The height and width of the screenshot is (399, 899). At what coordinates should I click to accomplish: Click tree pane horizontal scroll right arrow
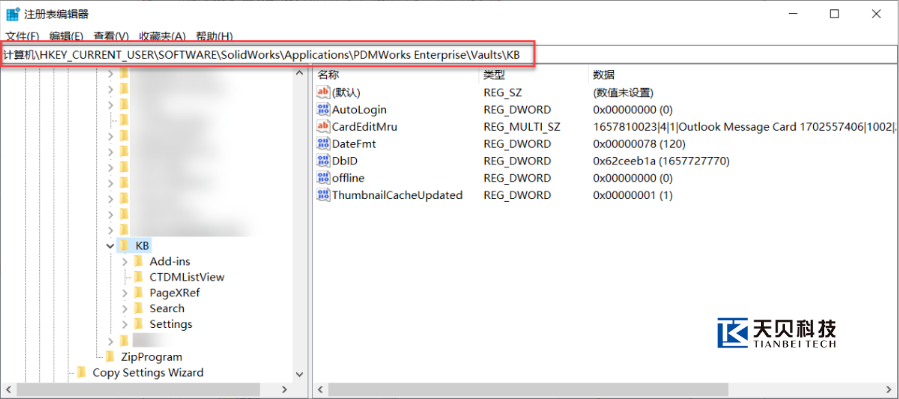pyautogui.click(x=285, y=389)
